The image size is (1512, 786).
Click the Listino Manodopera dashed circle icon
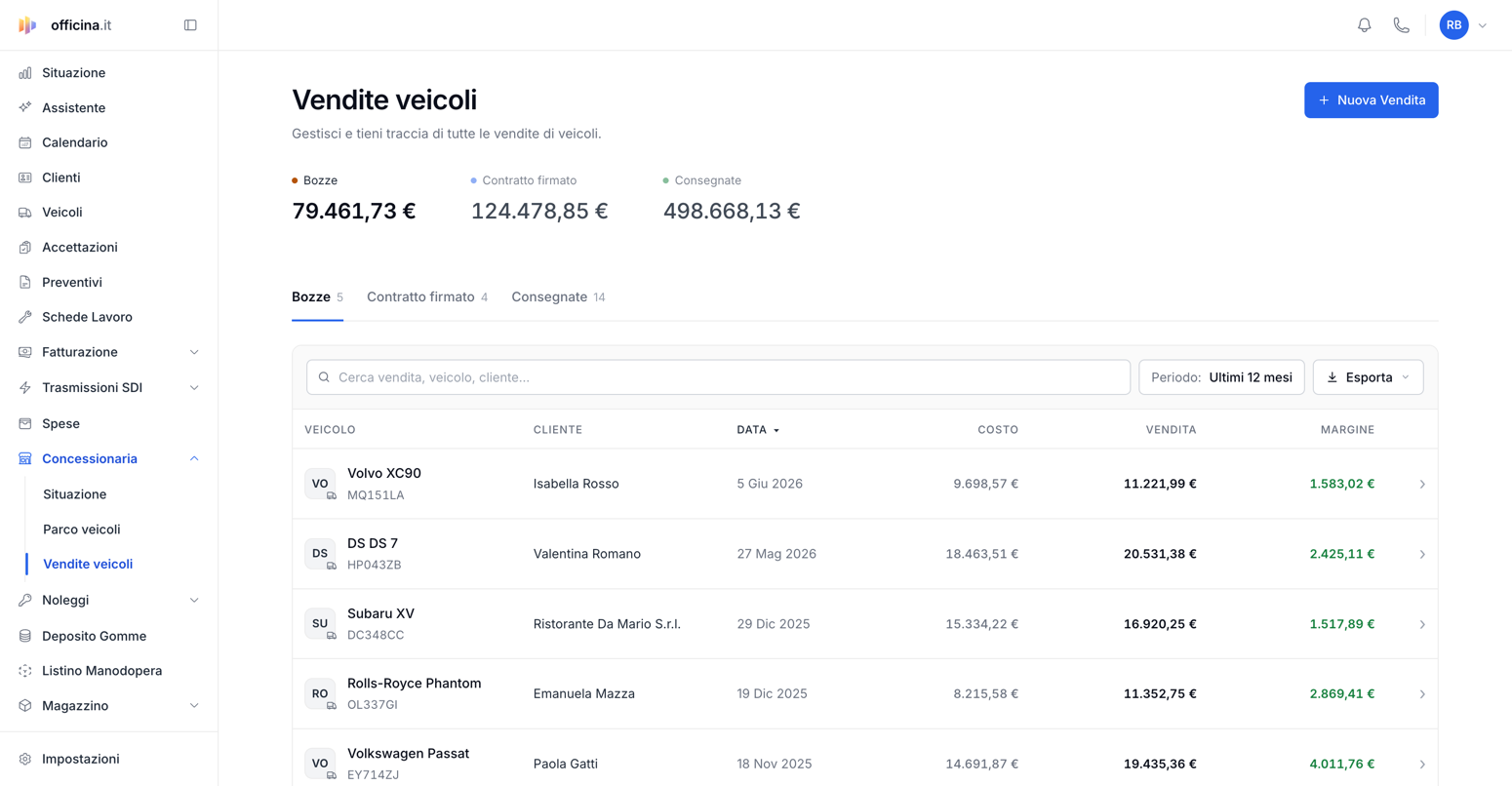tap(25, 671)
